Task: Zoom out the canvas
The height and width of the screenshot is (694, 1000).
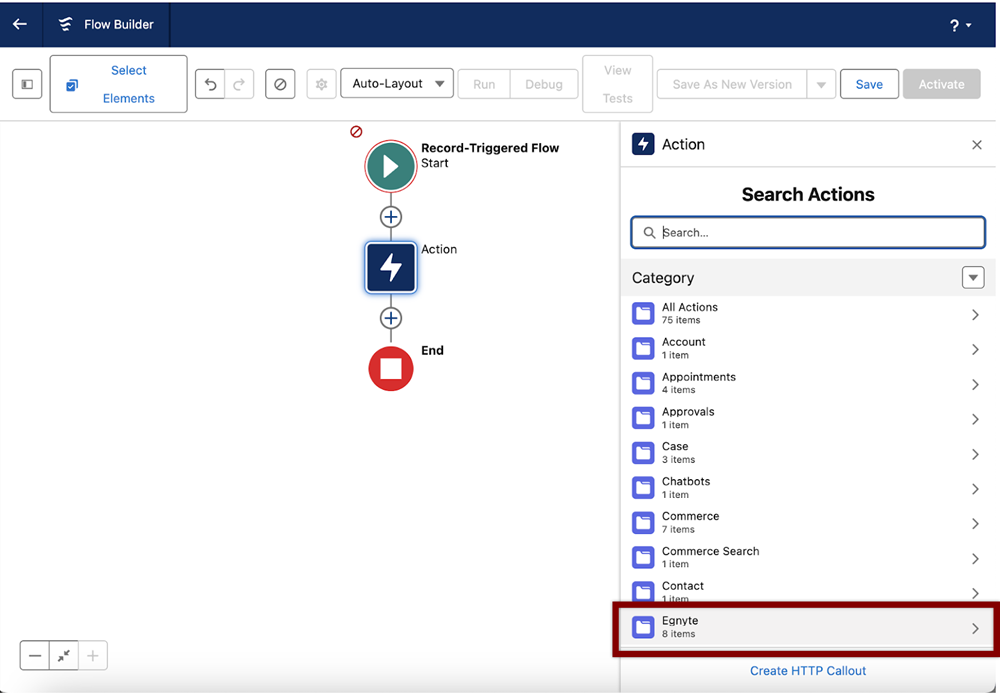Action: click(34, 656)
